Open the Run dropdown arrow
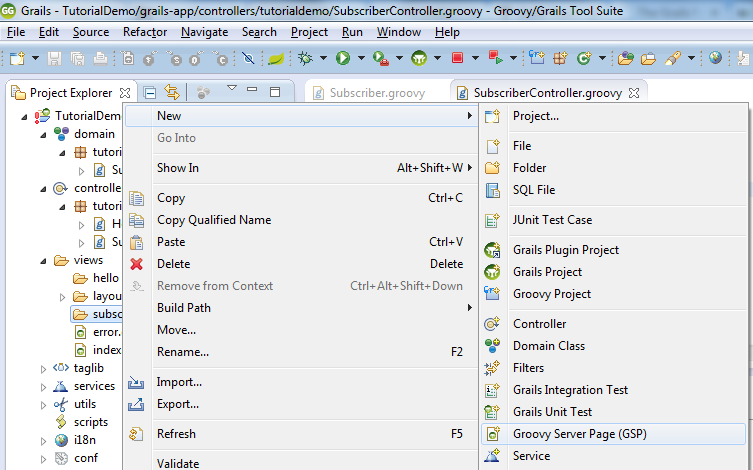Viewport: 753px width, 470px height. coord(361,58)
